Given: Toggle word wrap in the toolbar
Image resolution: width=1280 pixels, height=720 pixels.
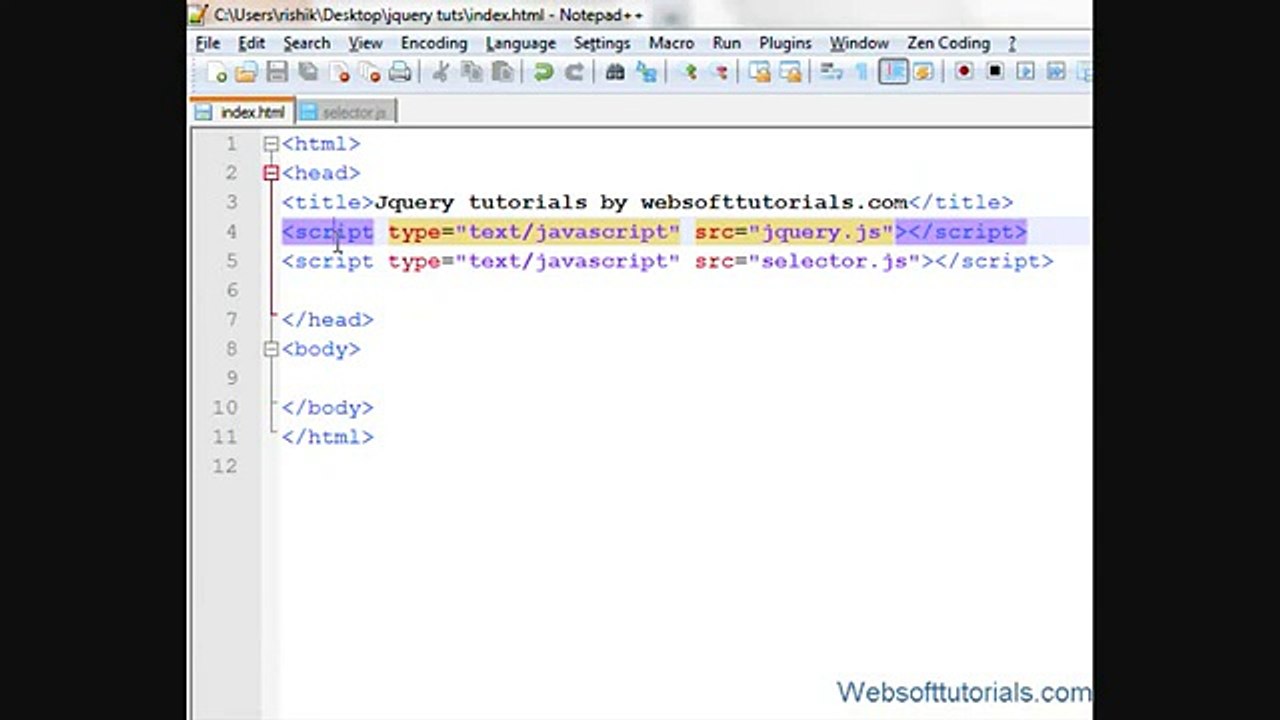Looking at the screenshot, I should click(831, 72).
